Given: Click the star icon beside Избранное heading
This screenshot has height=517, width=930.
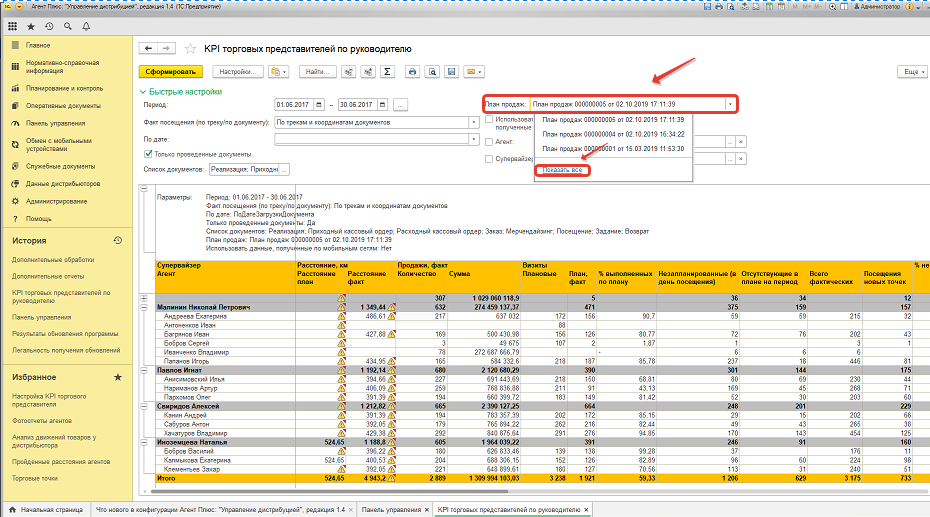Looking at the screenshot, I should [x=117, y=377].
